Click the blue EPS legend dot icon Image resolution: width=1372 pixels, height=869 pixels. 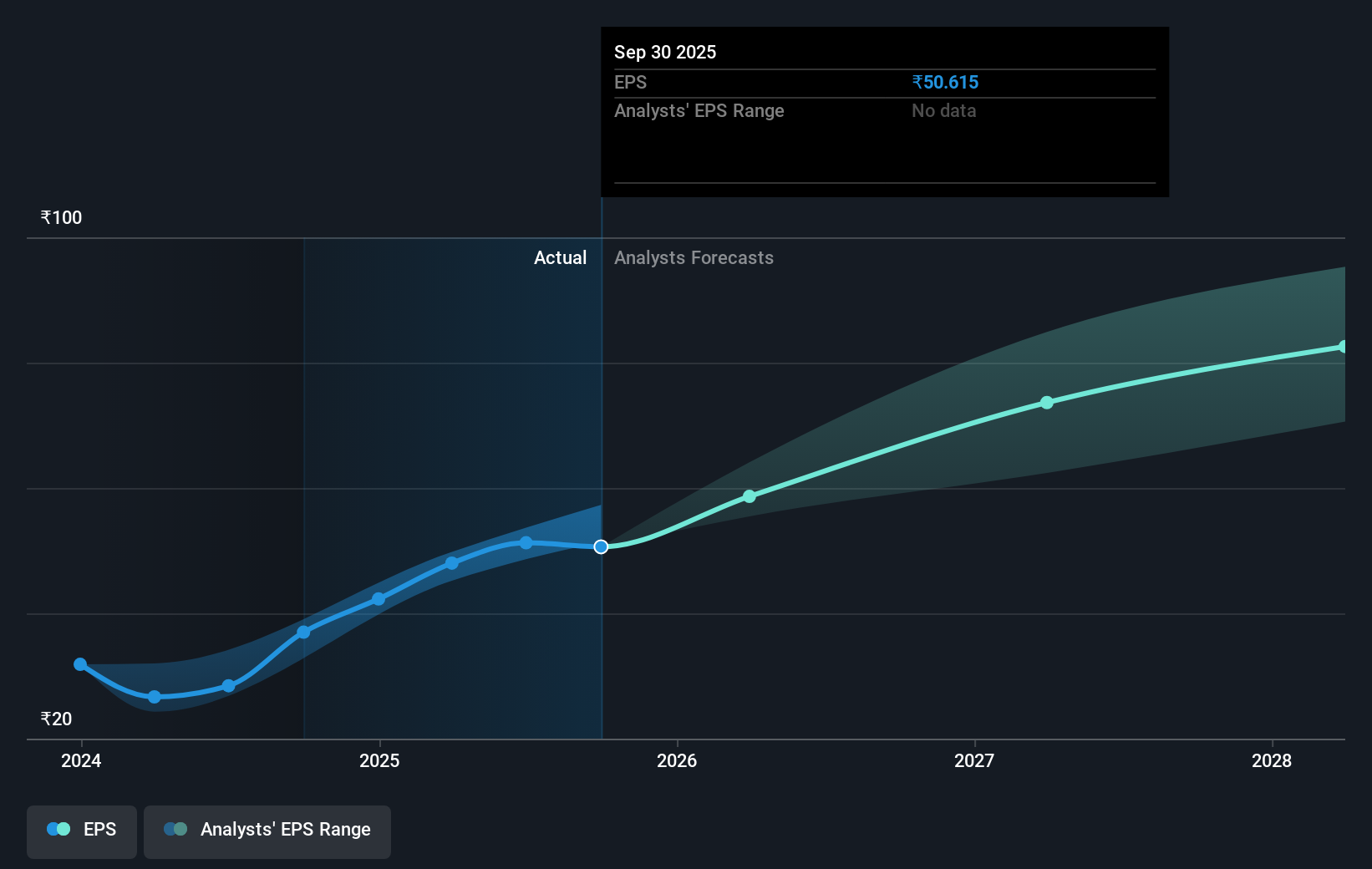(55, 829)
